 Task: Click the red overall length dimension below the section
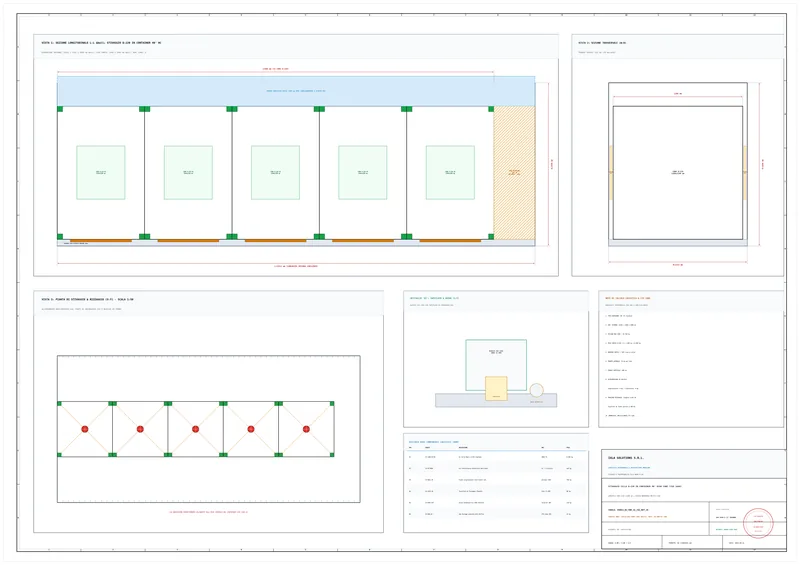point(296,266)
